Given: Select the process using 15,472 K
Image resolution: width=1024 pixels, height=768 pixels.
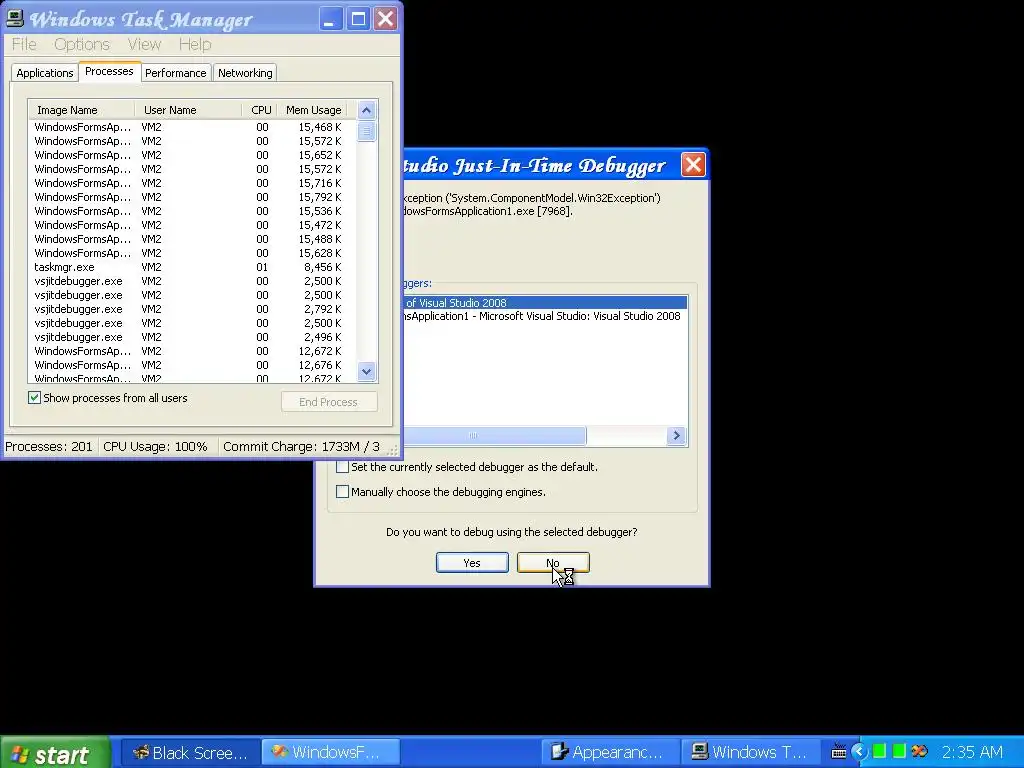Looking at the screenshot, I should click(192, 225).
